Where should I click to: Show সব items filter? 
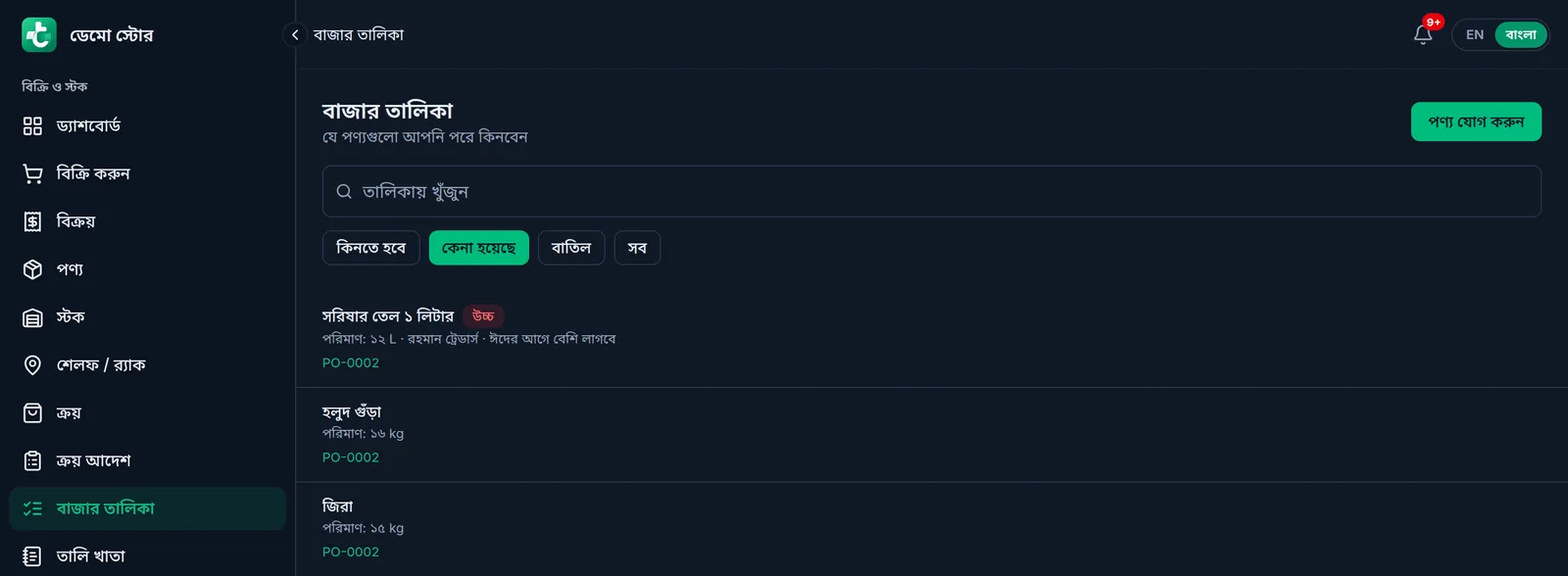tap(637, 248)
